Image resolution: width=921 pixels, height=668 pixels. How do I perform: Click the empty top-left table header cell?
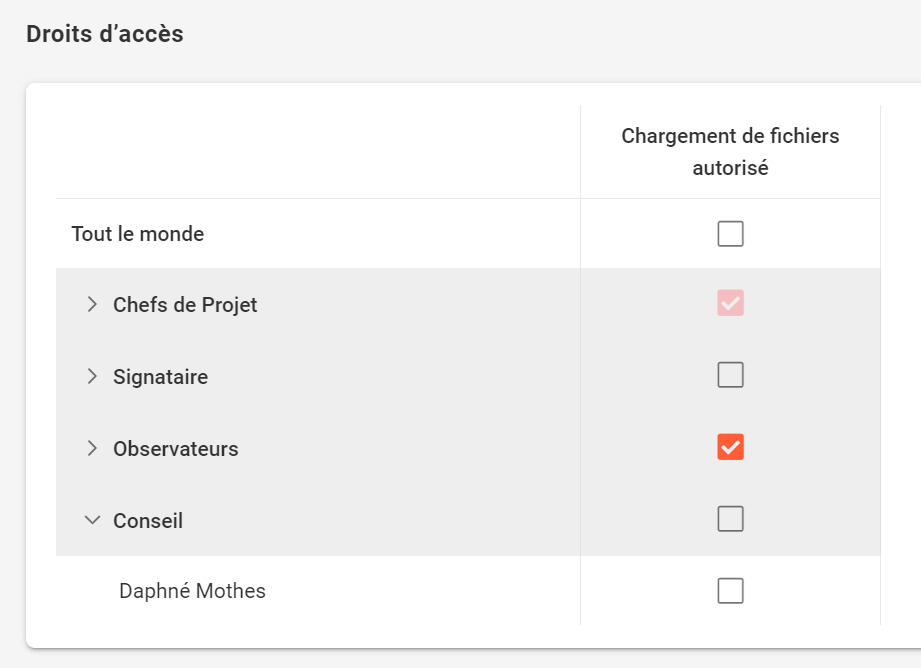(x=317, y=152)
